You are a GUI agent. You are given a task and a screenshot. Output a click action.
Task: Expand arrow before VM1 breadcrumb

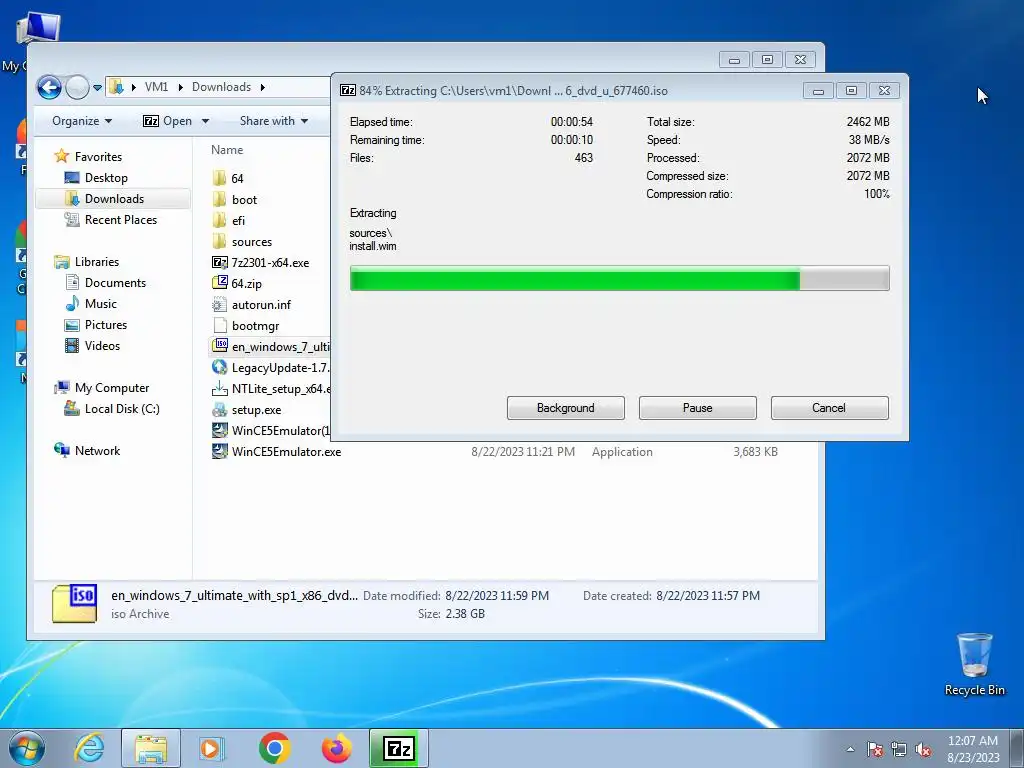point(134,88)
